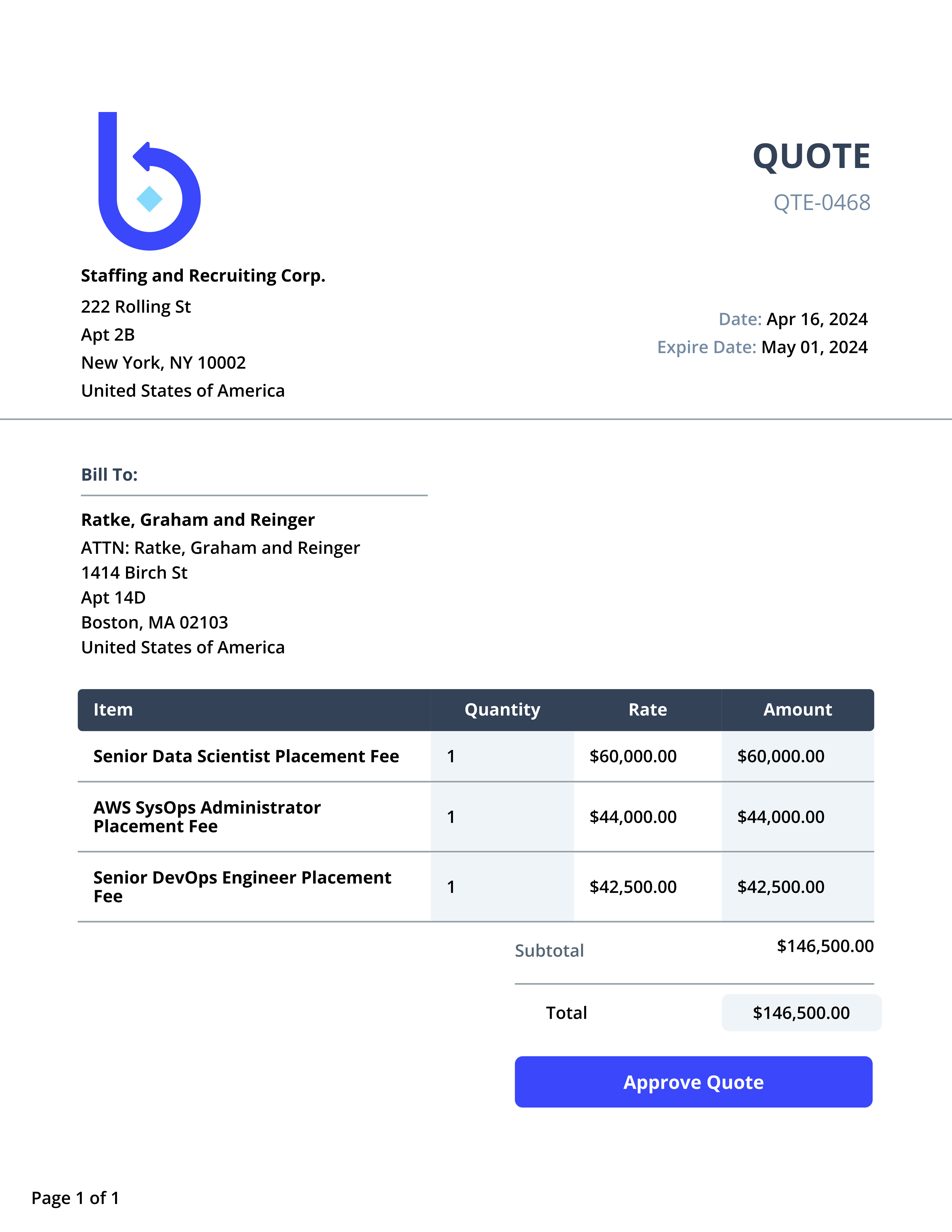Click quote number QTE-0468
The image size is (952, 1232).
[821, 202]
